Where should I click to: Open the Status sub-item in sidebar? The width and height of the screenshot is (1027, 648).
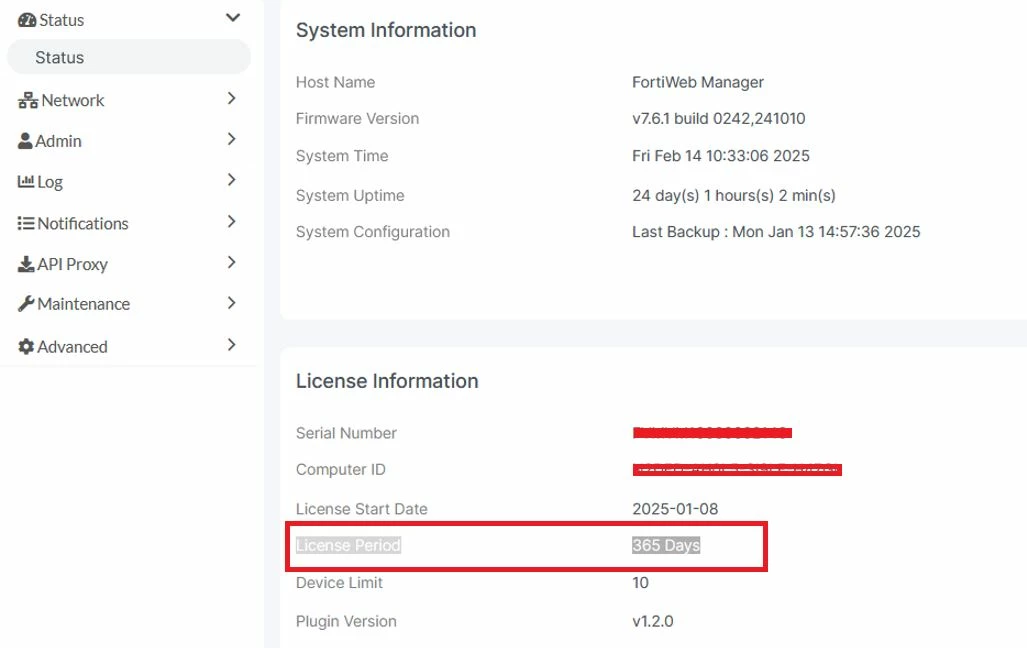coord(128,57)
